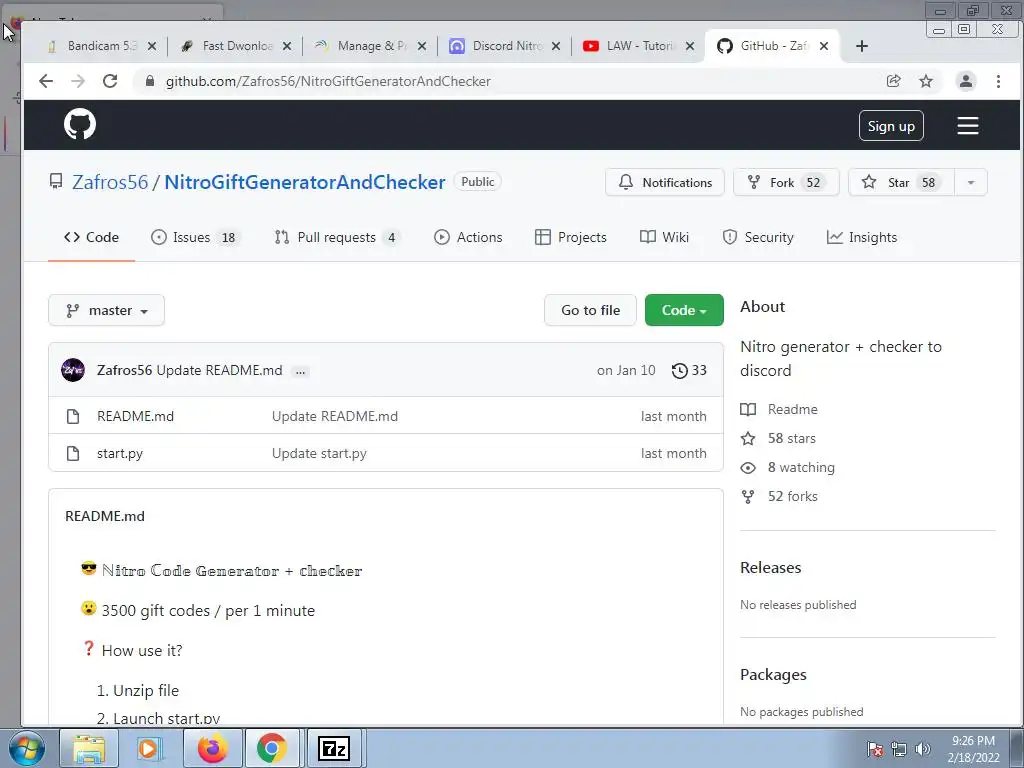Click the network tray icon
Image resolution: width=1024 pixels, height=768 pixels.
pos(899,749)
